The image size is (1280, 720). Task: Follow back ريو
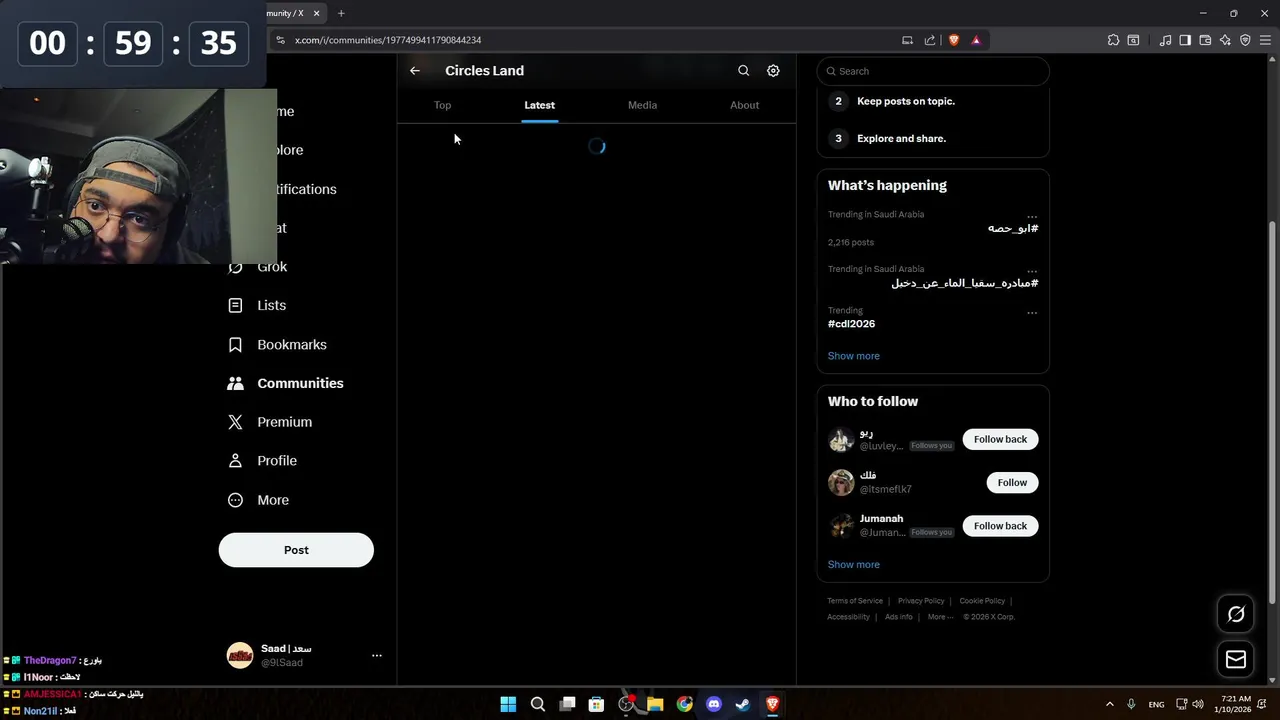[1000, 439]
